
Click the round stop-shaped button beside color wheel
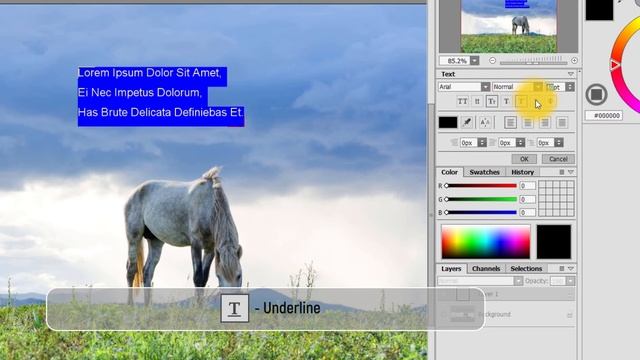pos(596,94)
